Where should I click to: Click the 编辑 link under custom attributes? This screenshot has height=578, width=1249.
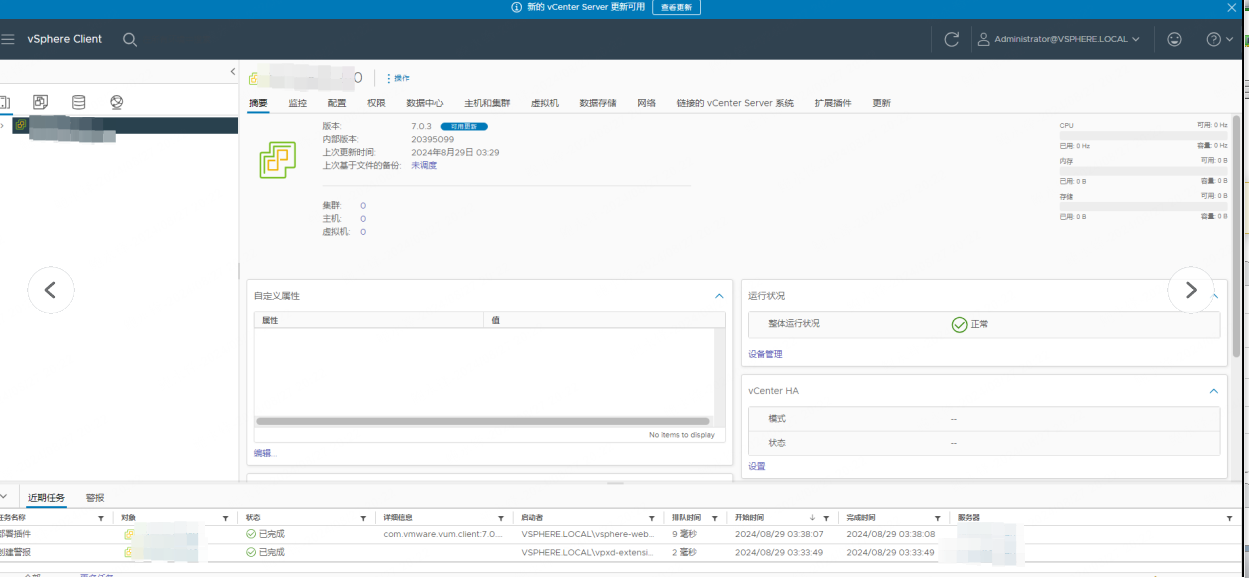(263, 453)
